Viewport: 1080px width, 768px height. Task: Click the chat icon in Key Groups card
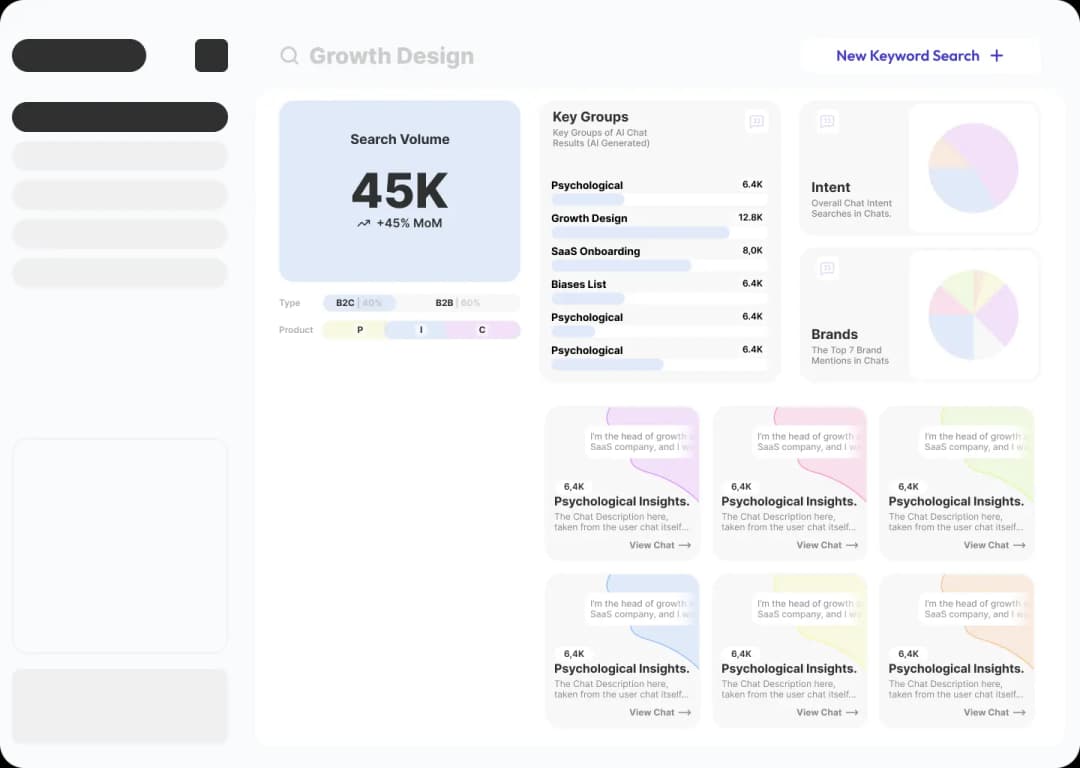point(756,122)
